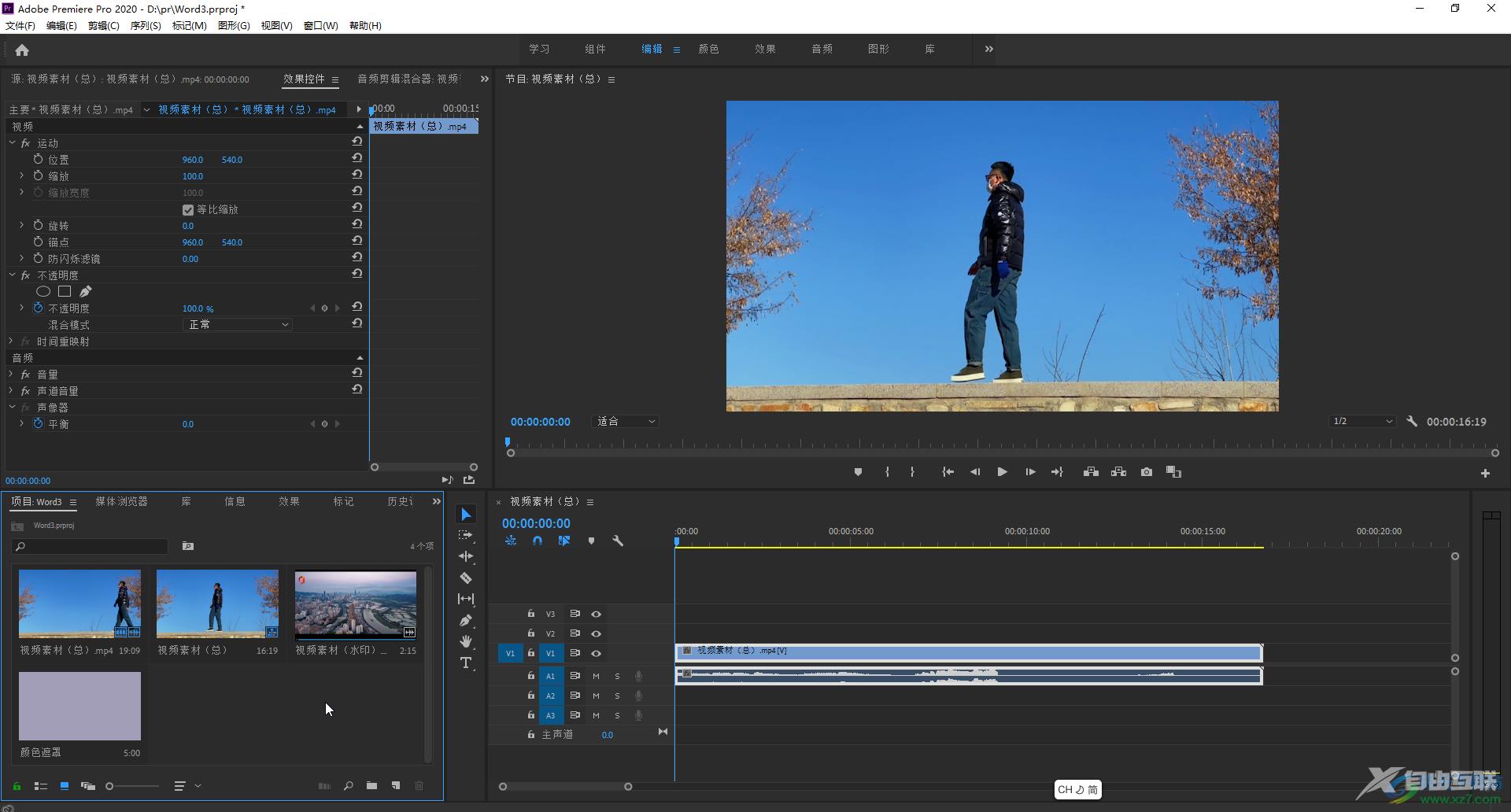Screen dimensions: 1511x812
Task: Toggle linked selection in timeline
Action: 564,541
